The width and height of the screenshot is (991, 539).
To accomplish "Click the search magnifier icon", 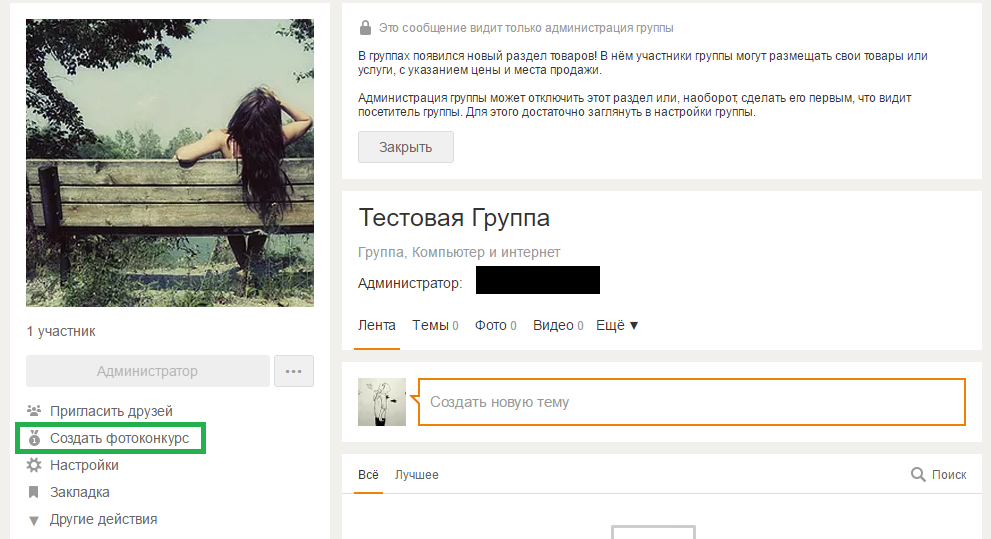I will (918, 475).
